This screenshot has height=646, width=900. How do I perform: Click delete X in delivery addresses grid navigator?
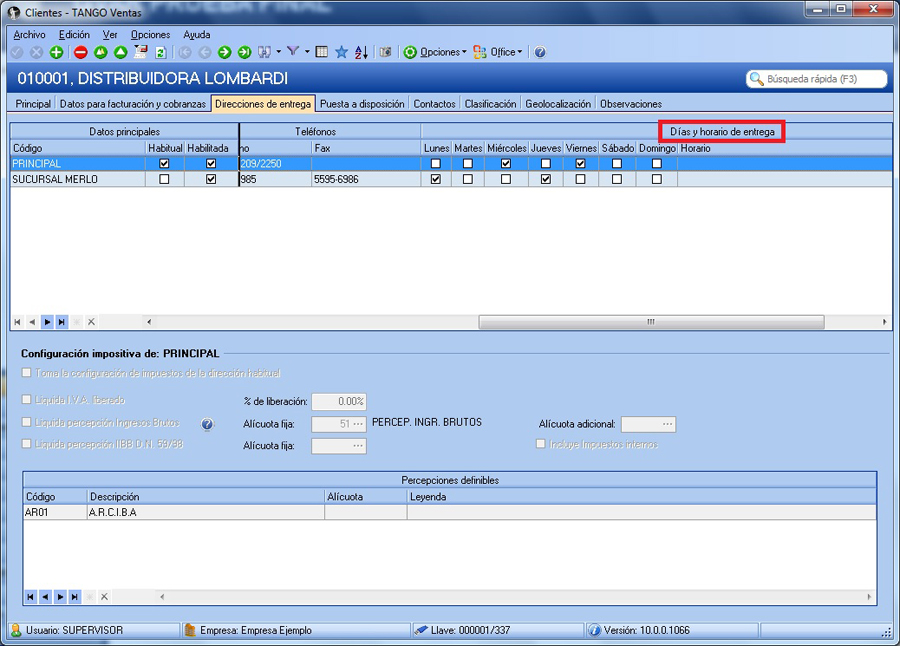click(x=91, y=322)
